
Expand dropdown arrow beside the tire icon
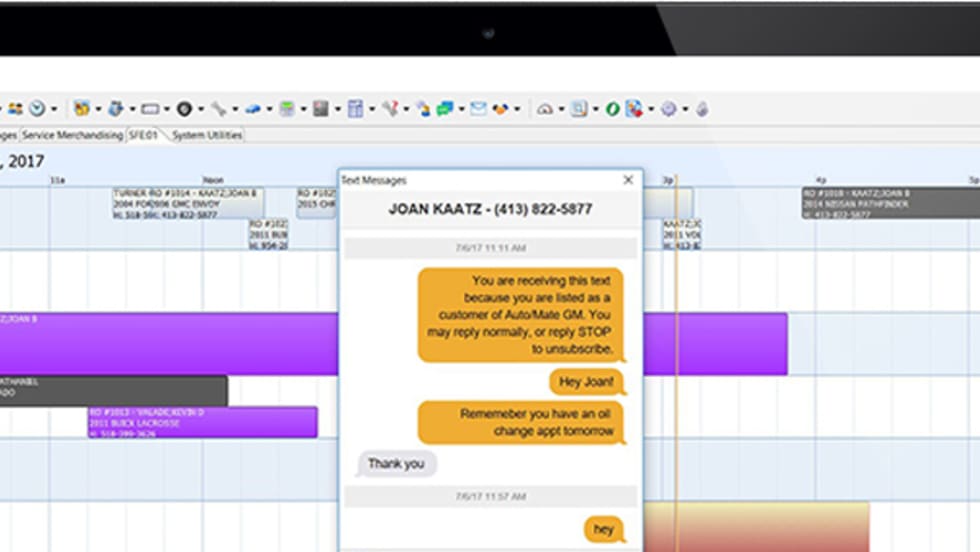(x=200, y=109)
